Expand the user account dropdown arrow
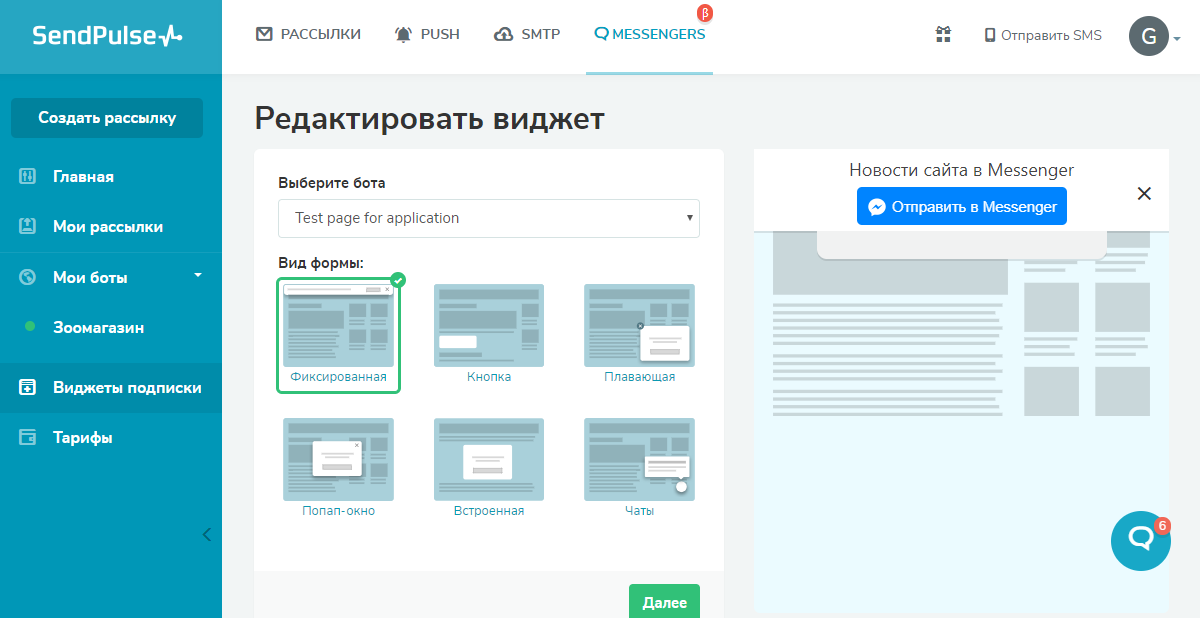The image size is (1200, 618). [x=1177, y=39]
